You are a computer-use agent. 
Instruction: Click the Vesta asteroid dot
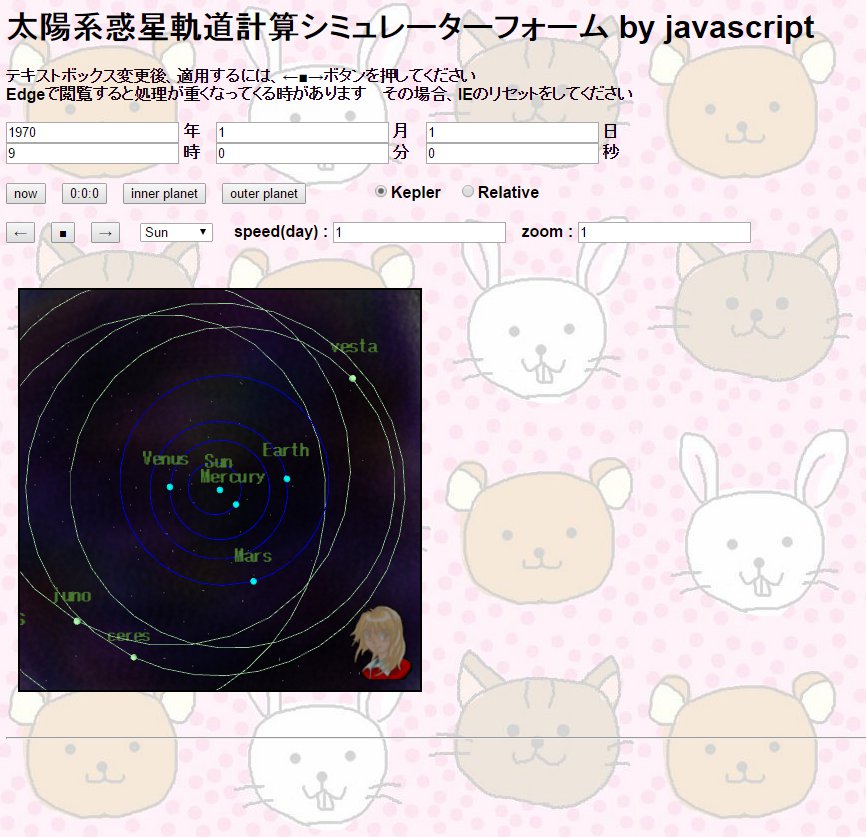pos(353,378)
